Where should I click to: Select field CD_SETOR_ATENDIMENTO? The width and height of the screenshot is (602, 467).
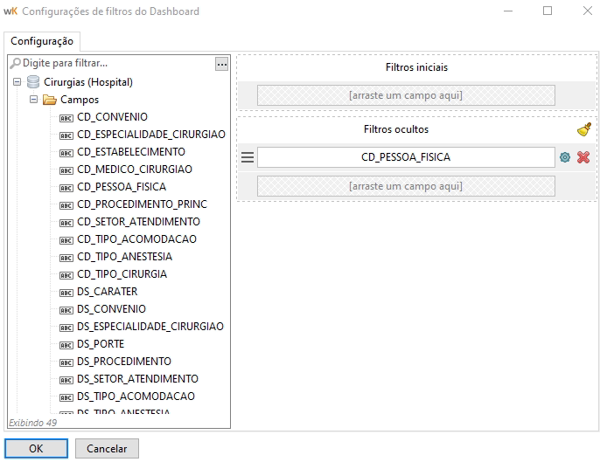139,222
